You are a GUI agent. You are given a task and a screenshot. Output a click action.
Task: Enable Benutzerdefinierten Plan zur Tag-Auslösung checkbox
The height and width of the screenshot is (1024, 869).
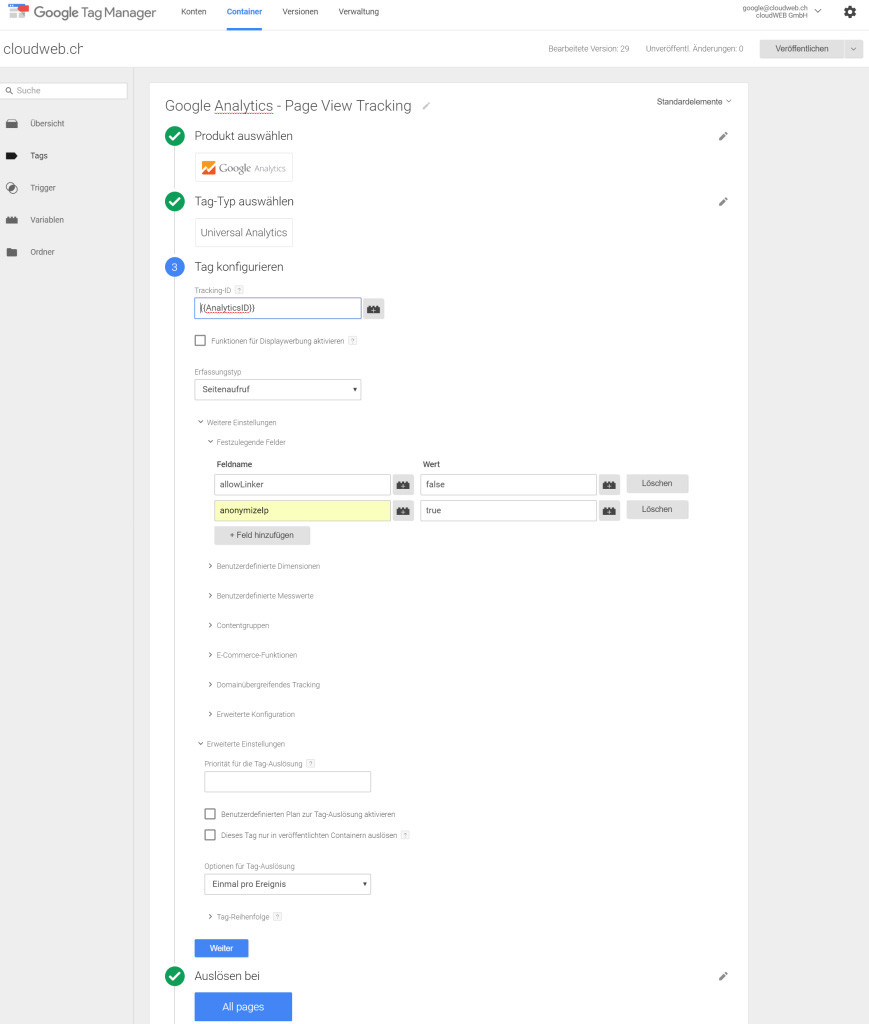(210, 814)
